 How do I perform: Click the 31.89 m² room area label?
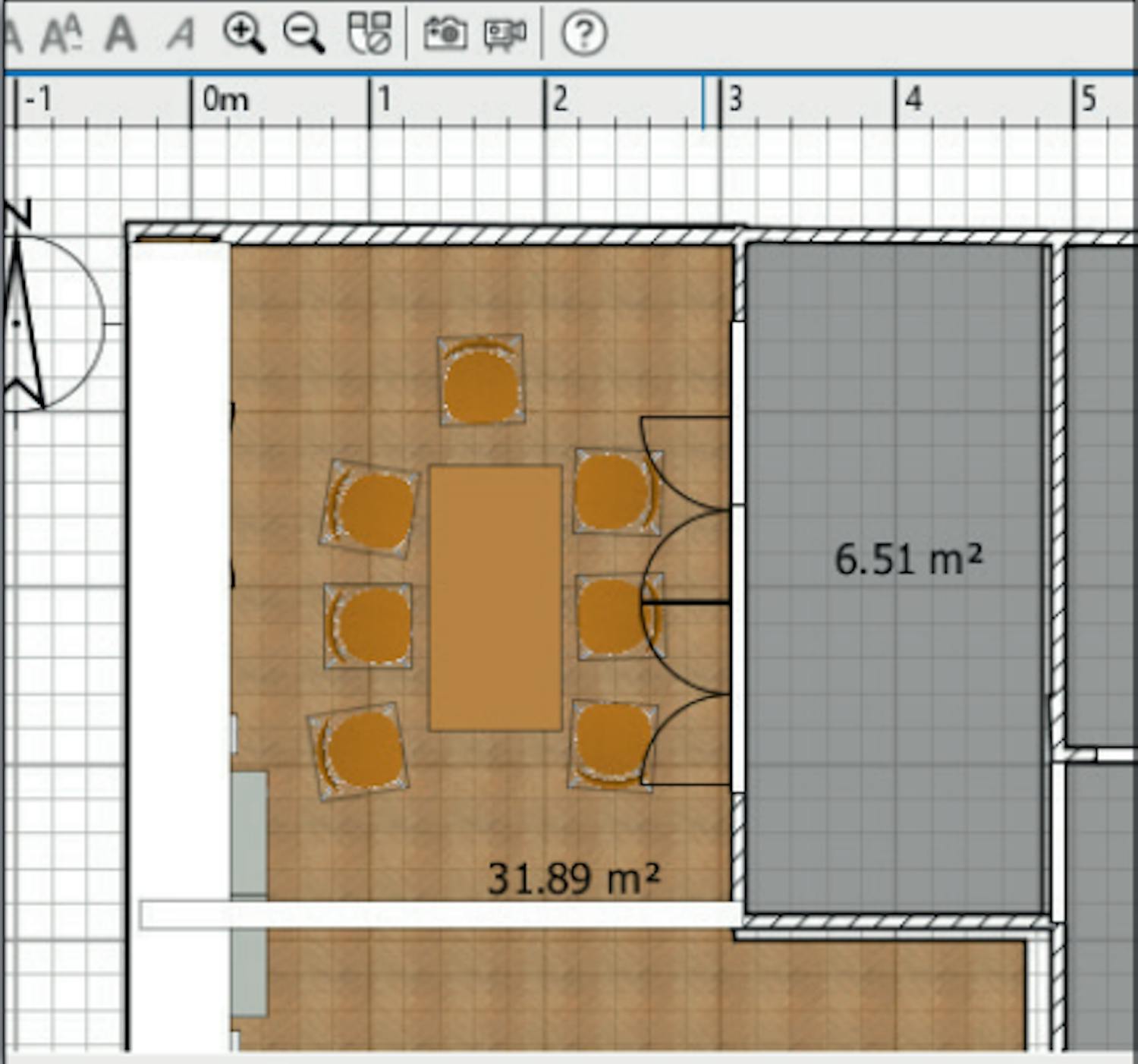click(573, 878)
